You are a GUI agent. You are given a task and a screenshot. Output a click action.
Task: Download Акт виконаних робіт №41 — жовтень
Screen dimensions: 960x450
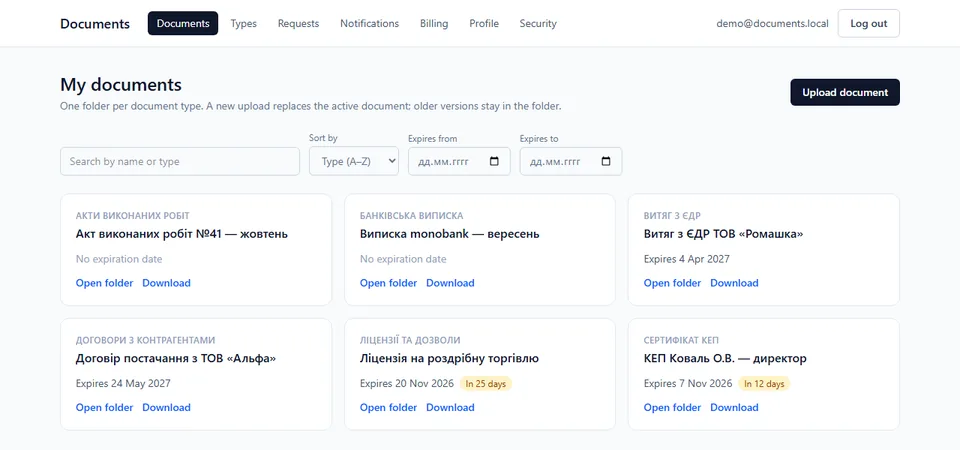[x=167, y=283]
